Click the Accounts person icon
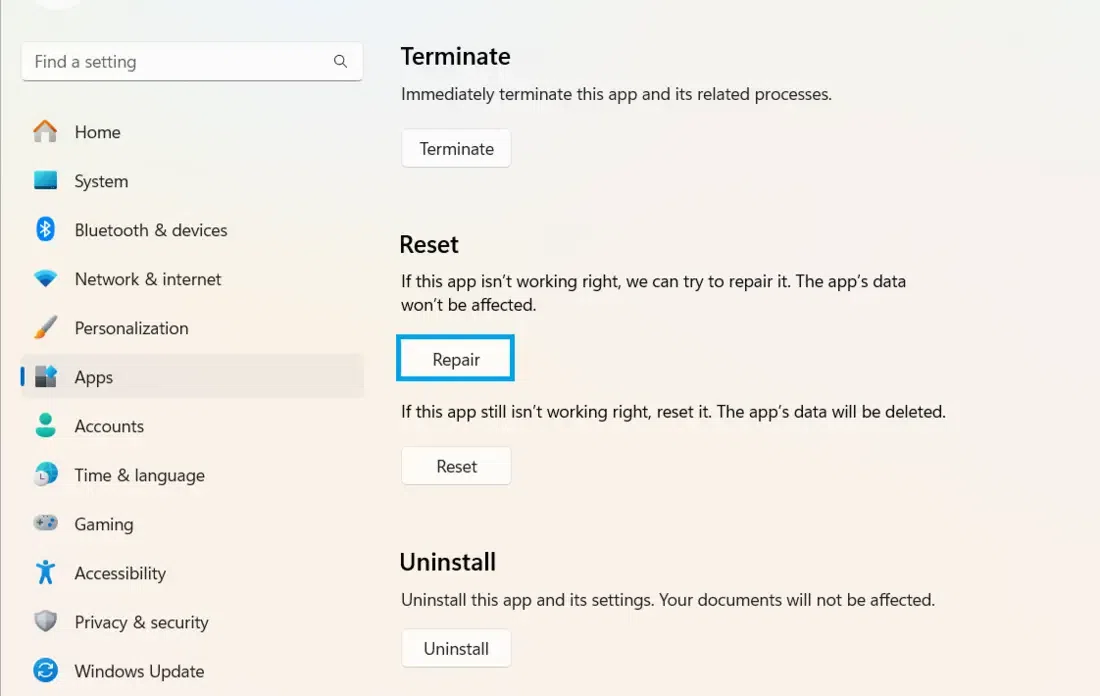 [45, 426]
